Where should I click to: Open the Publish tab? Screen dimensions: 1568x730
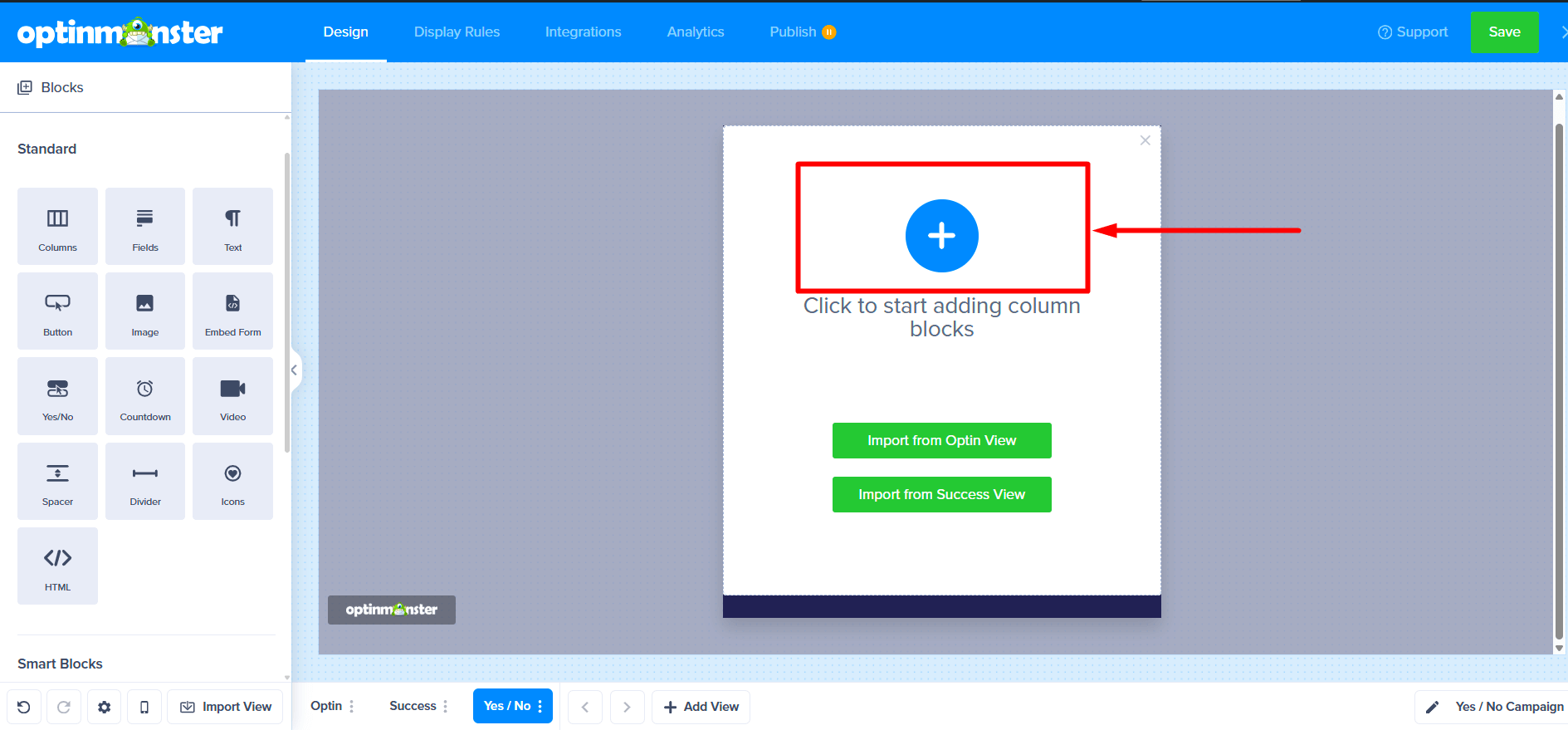point(802,32)
